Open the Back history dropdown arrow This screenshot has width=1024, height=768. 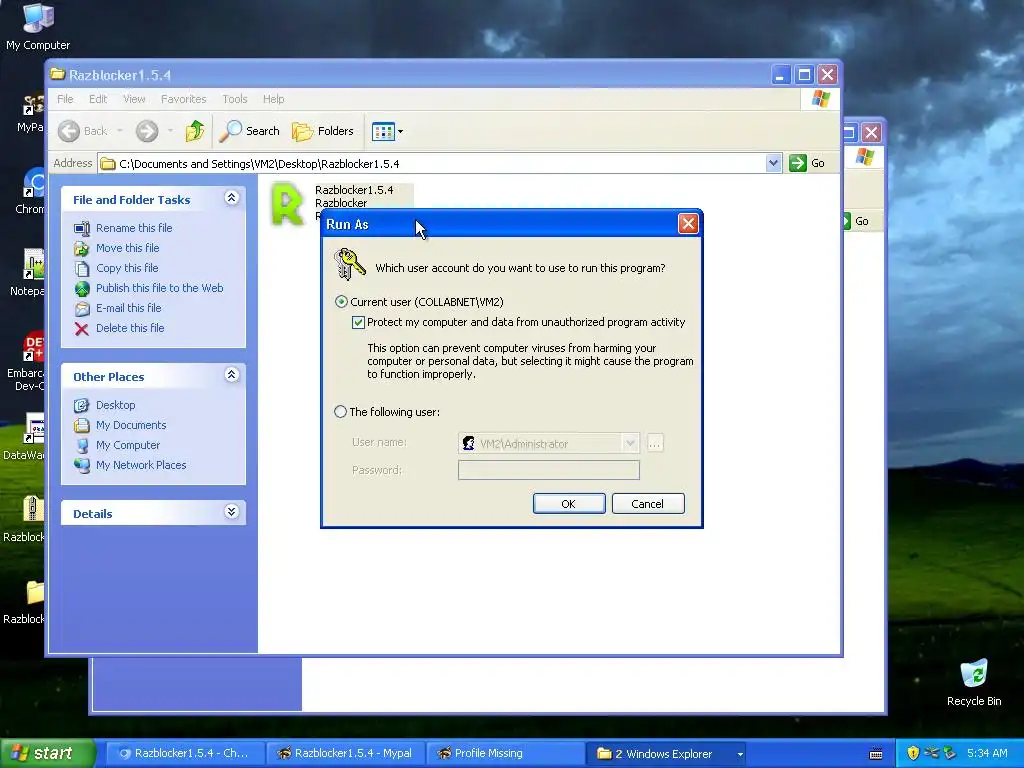pyautogui.click(x=120, y=131)
